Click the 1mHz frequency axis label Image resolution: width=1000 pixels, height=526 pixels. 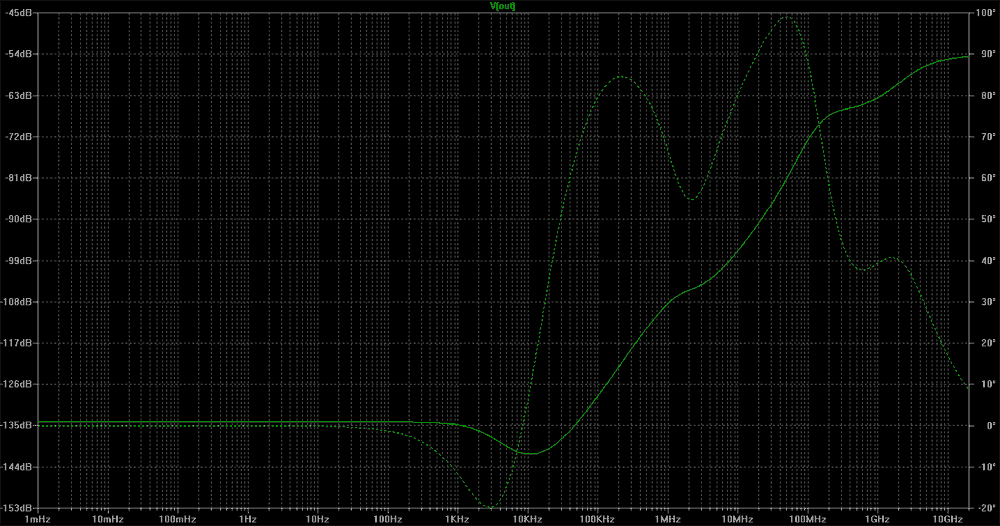tap(38, 520)
